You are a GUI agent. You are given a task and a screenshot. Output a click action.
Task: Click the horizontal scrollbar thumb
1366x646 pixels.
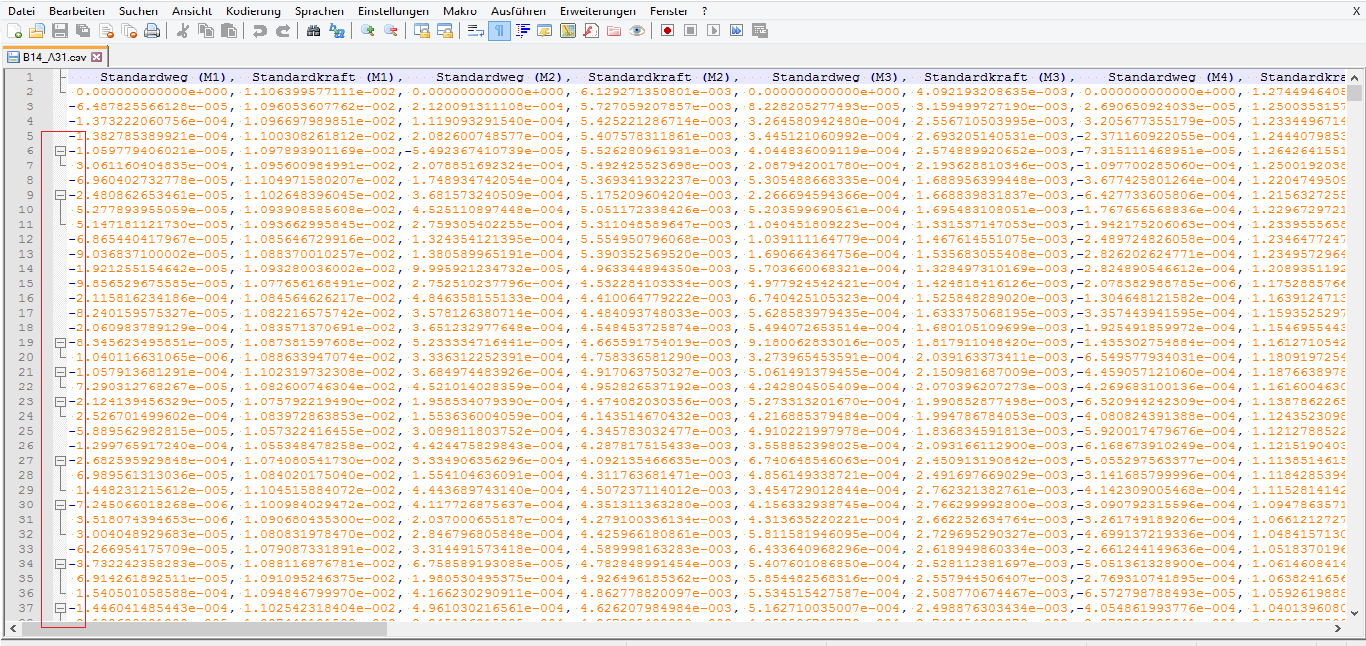[x=200, y=628]
